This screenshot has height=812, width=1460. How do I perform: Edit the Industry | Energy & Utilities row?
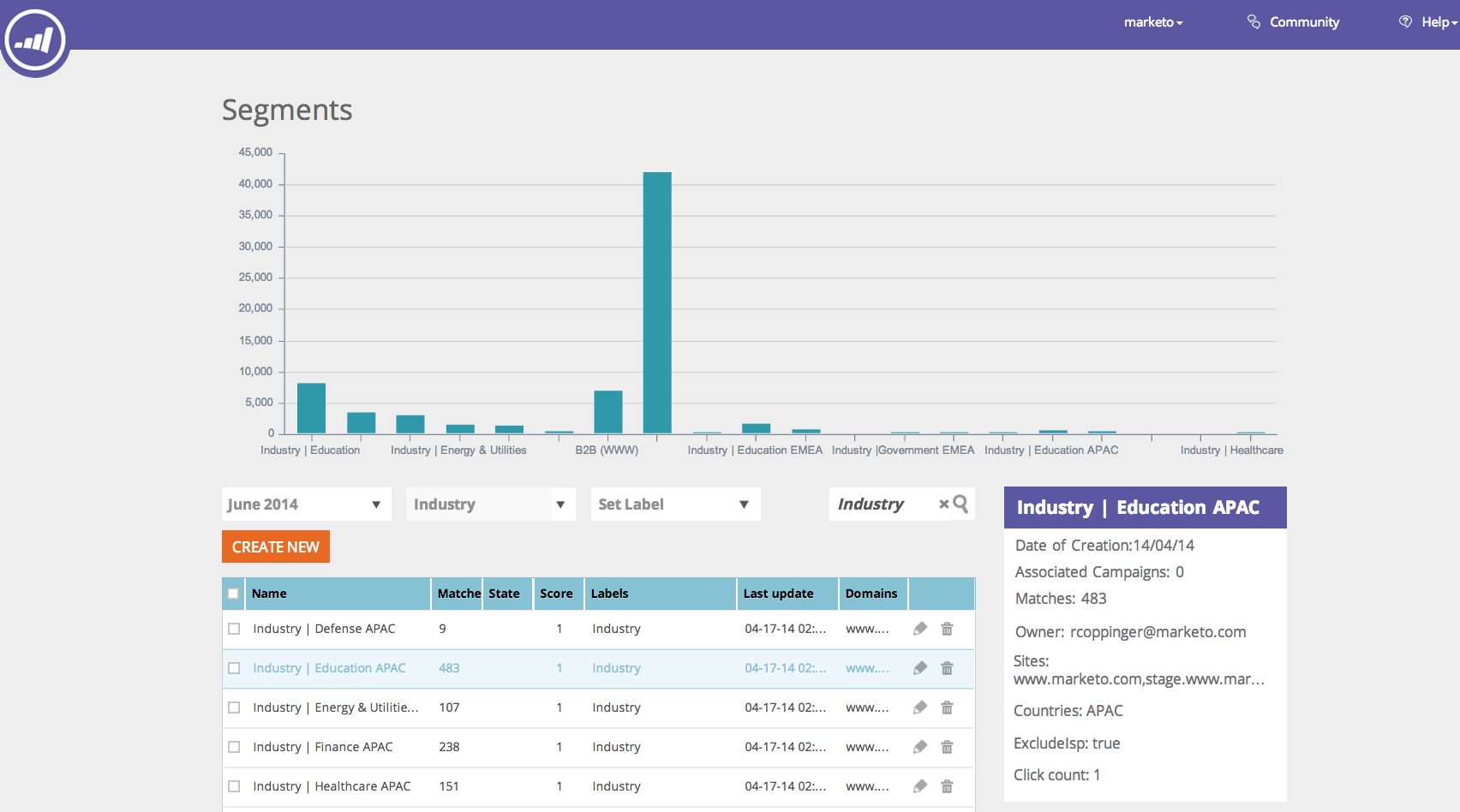coord(920,708)
